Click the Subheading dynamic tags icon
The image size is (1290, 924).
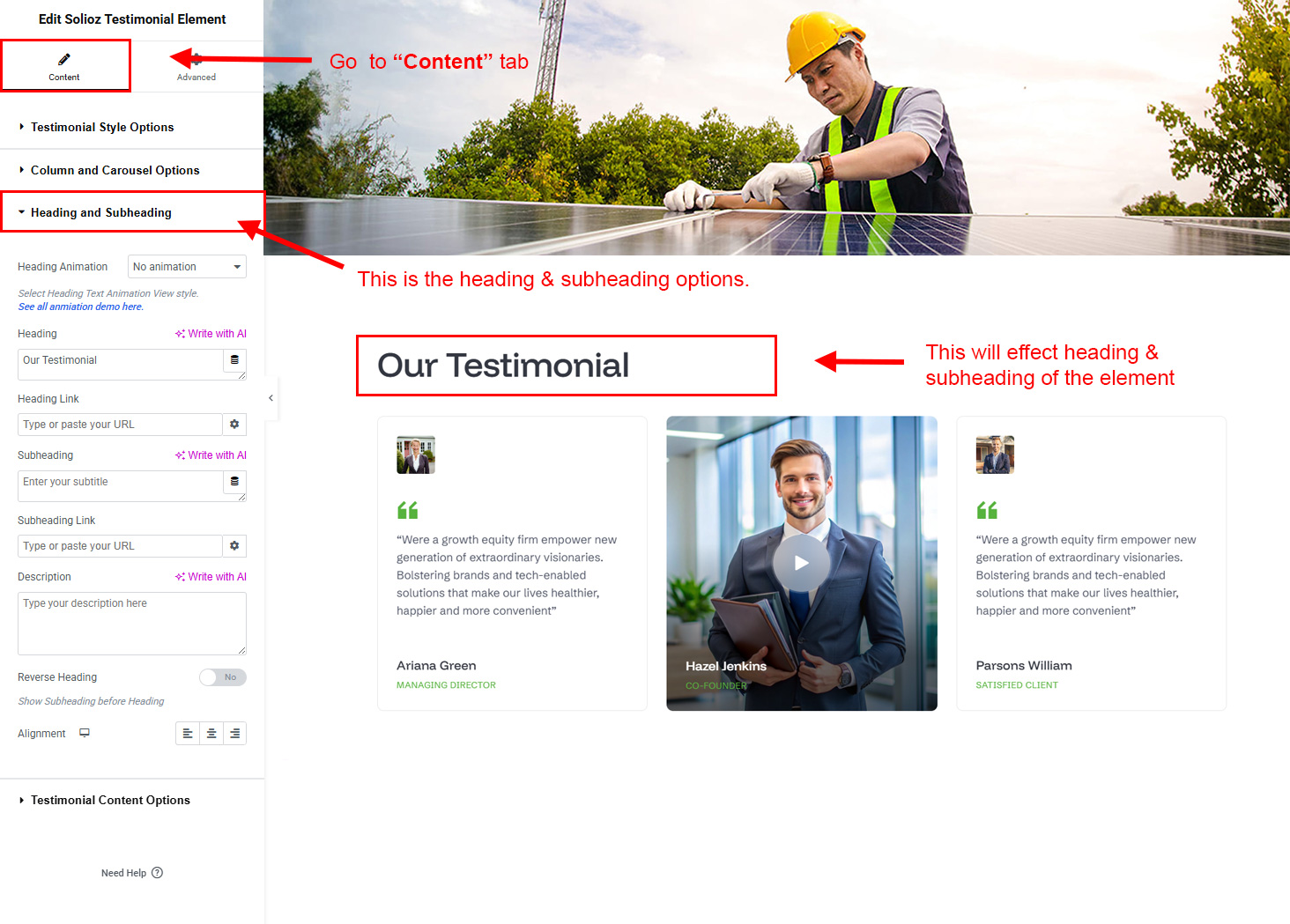click(x=234, y=482)
